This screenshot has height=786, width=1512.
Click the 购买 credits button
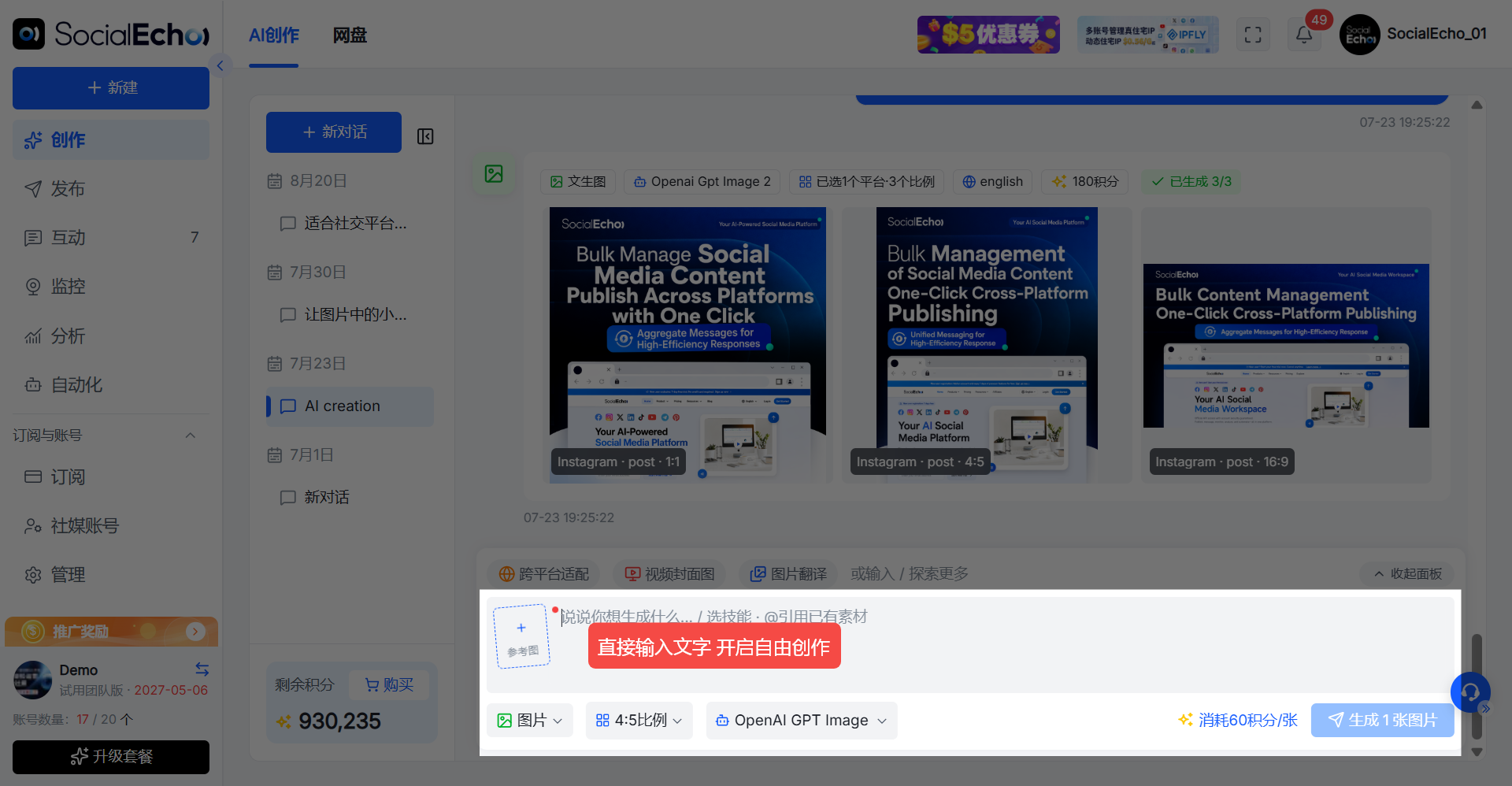pyautogui.click(x=390, y=685)
